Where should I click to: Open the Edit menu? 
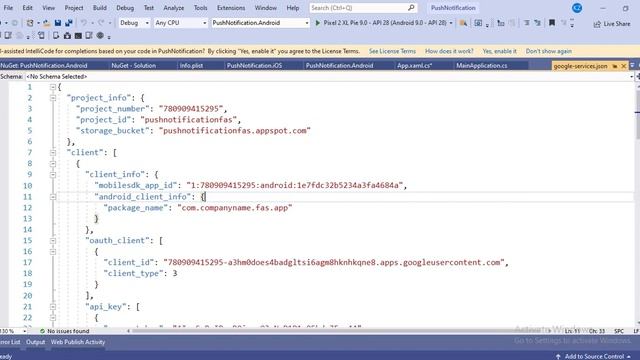(27, 8)
